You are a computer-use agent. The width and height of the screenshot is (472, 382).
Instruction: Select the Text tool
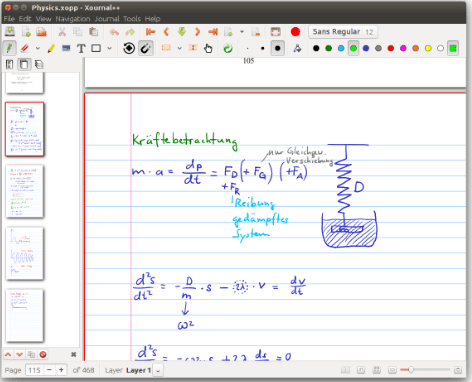click(x=81, y=49)
